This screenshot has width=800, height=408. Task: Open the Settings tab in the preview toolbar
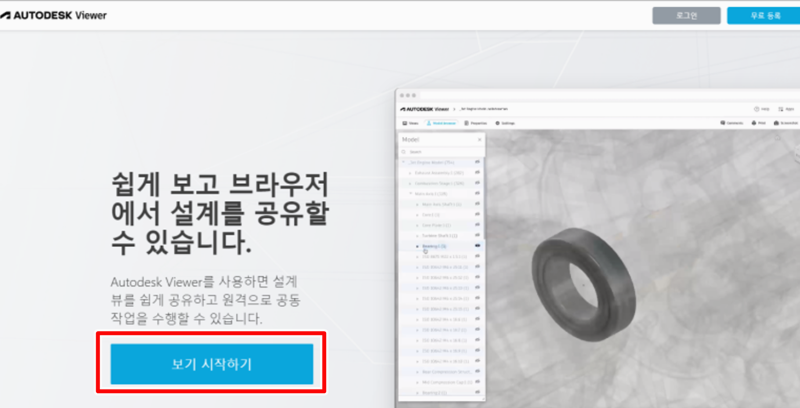click(505, 123)
